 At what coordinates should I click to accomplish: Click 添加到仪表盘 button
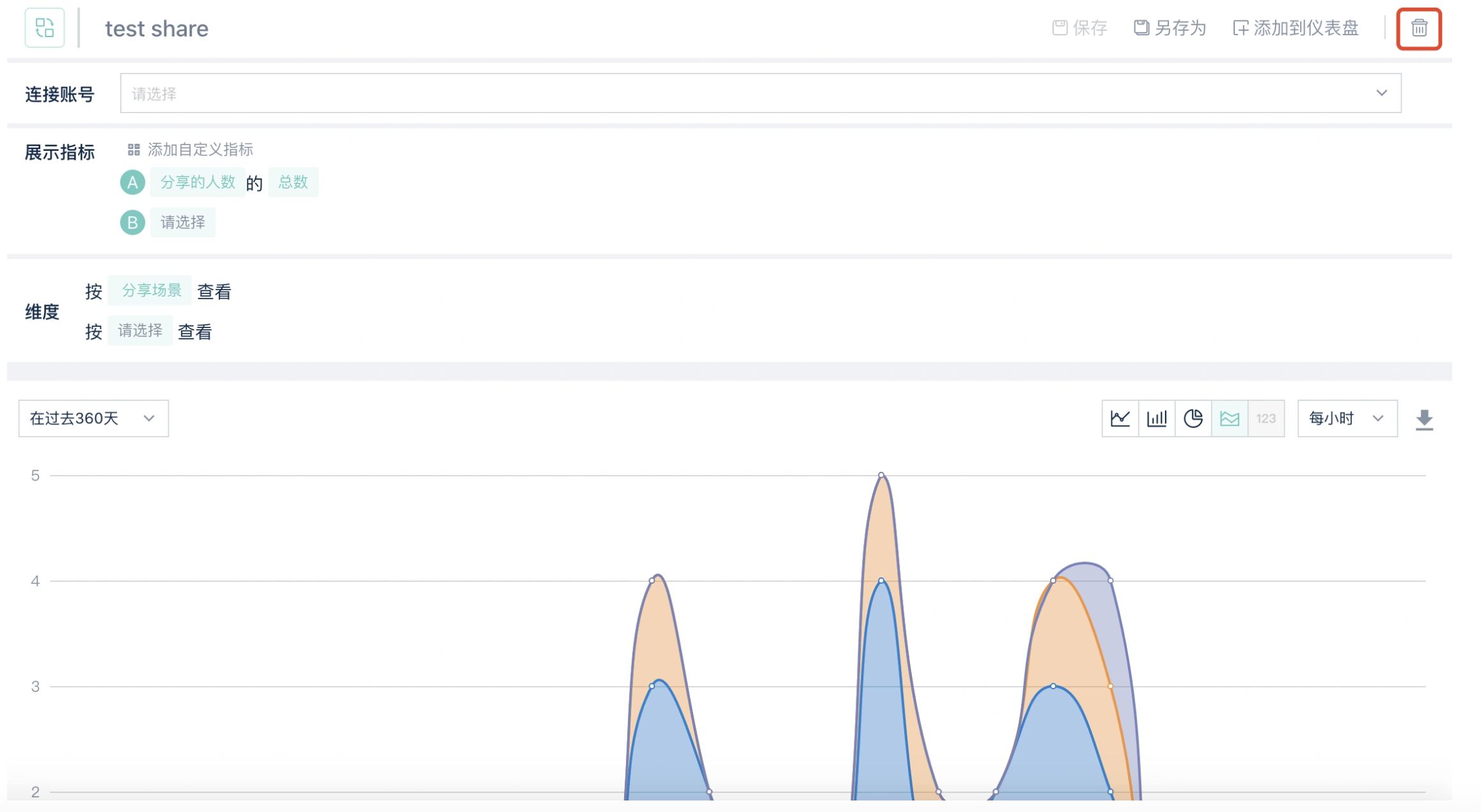pos(1296,28)
